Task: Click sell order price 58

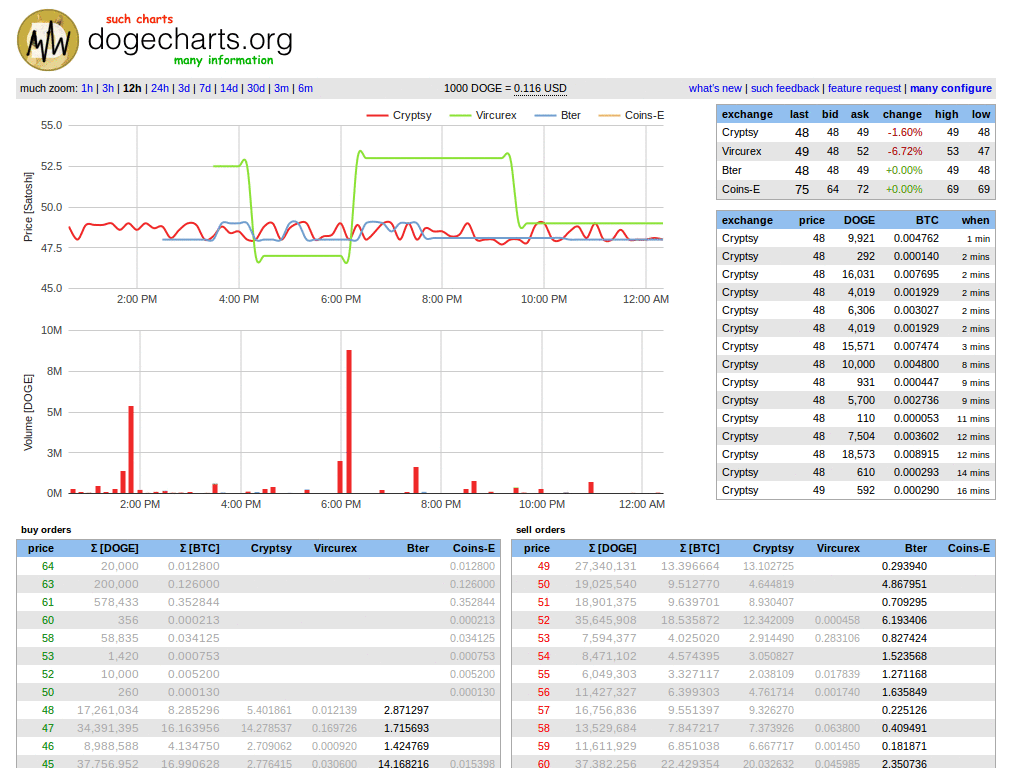Action: 543,728
